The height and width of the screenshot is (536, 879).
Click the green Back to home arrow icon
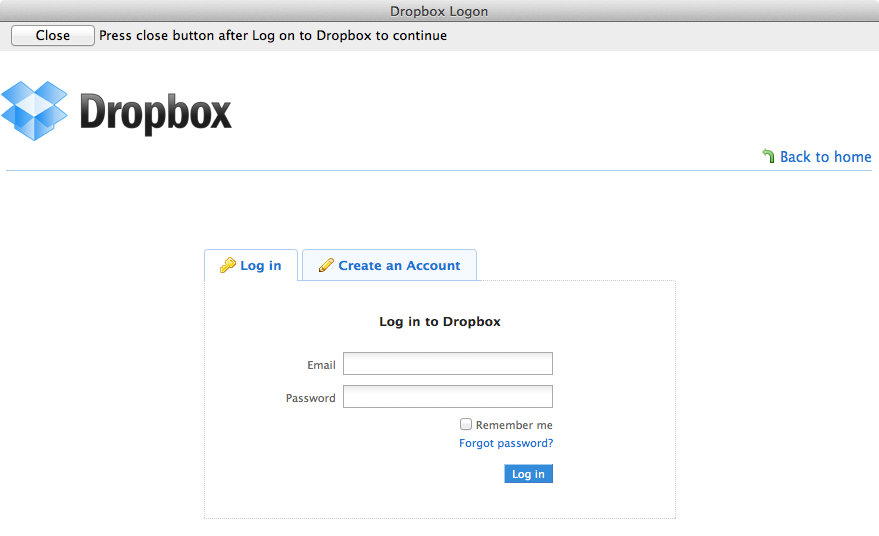769,156
